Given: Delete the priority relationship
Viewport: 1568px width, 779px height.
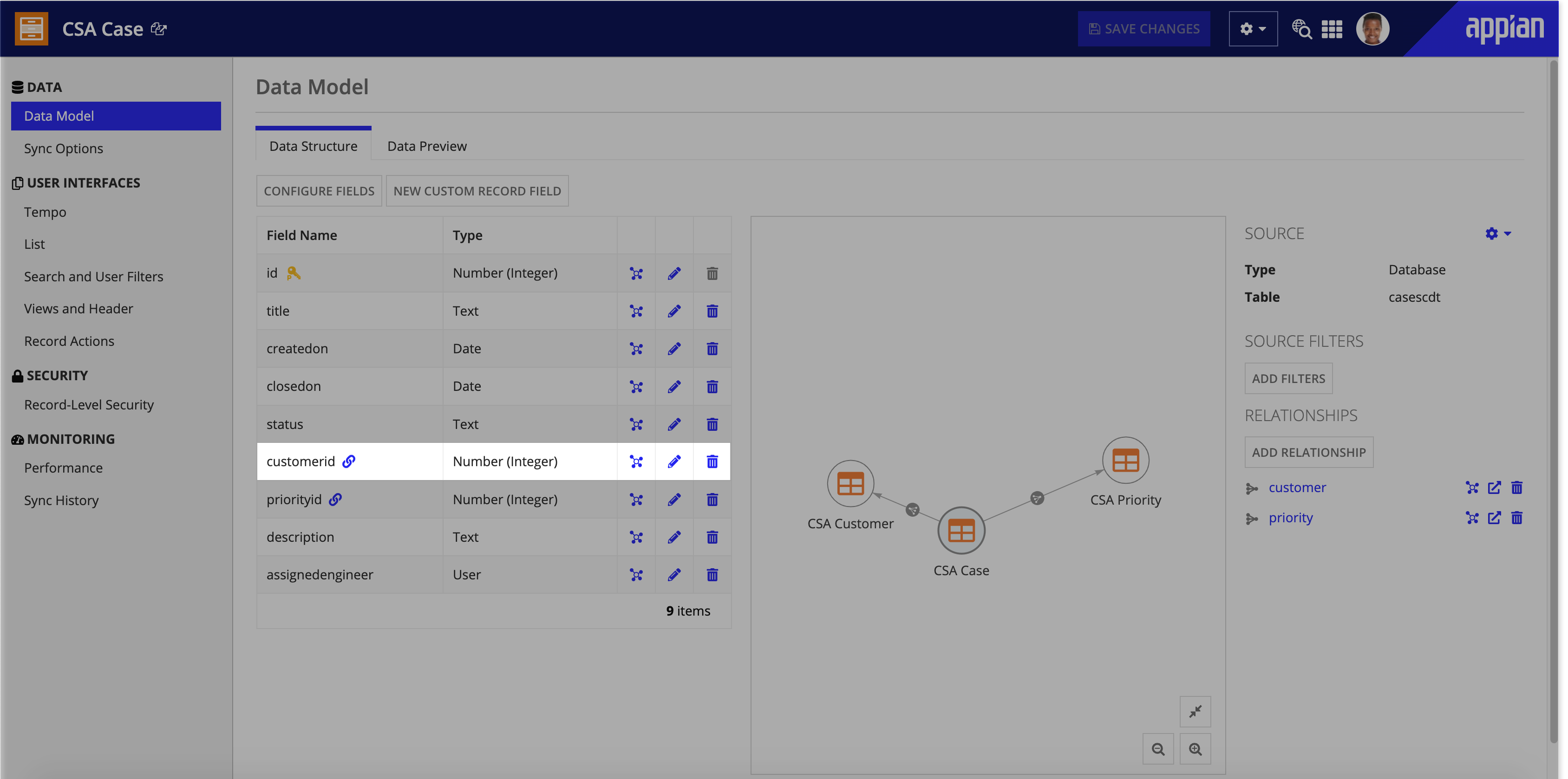Looking at the screenshot, I should 1516,518.
